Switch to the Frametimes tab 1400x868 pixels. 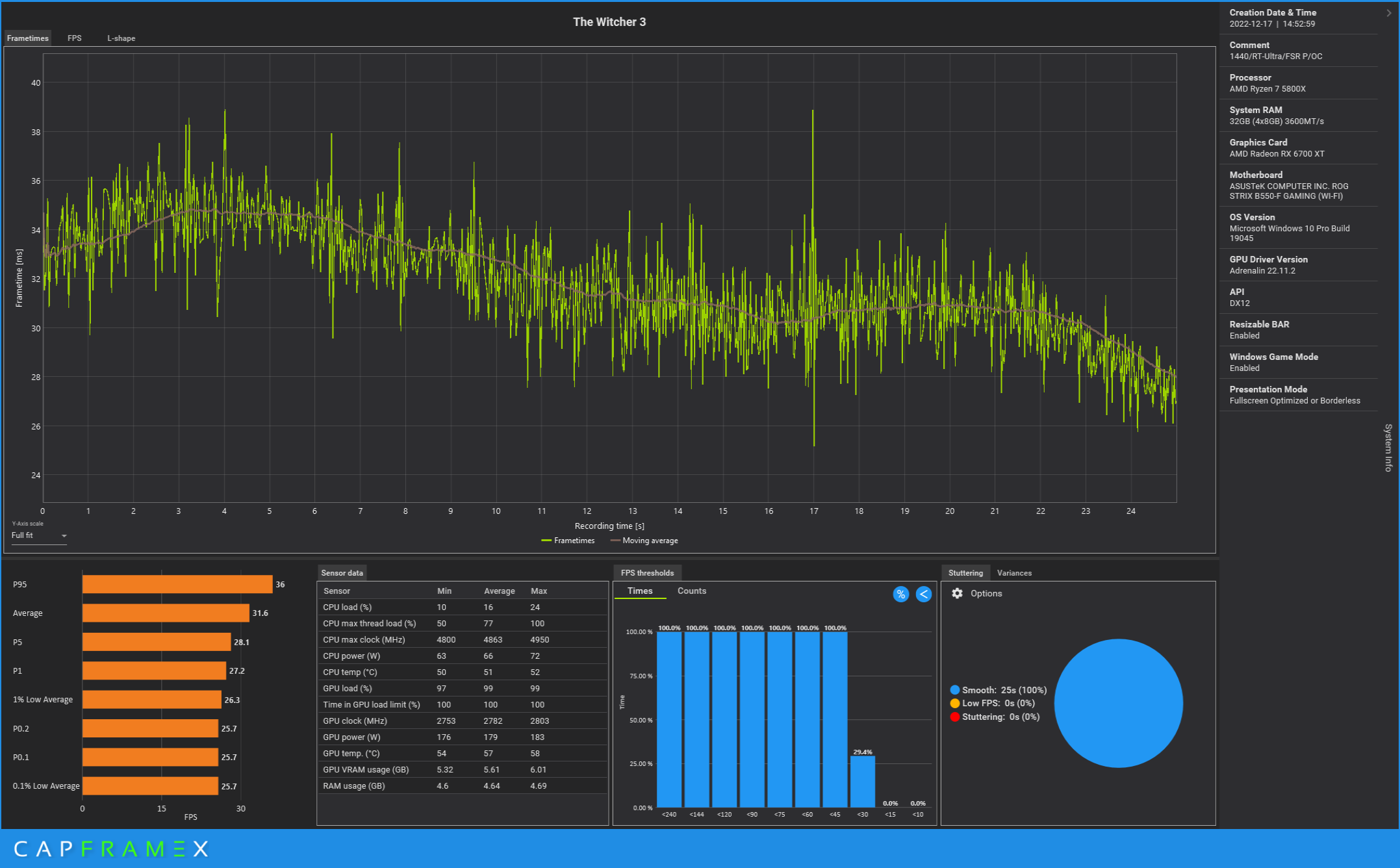point(28,38)
